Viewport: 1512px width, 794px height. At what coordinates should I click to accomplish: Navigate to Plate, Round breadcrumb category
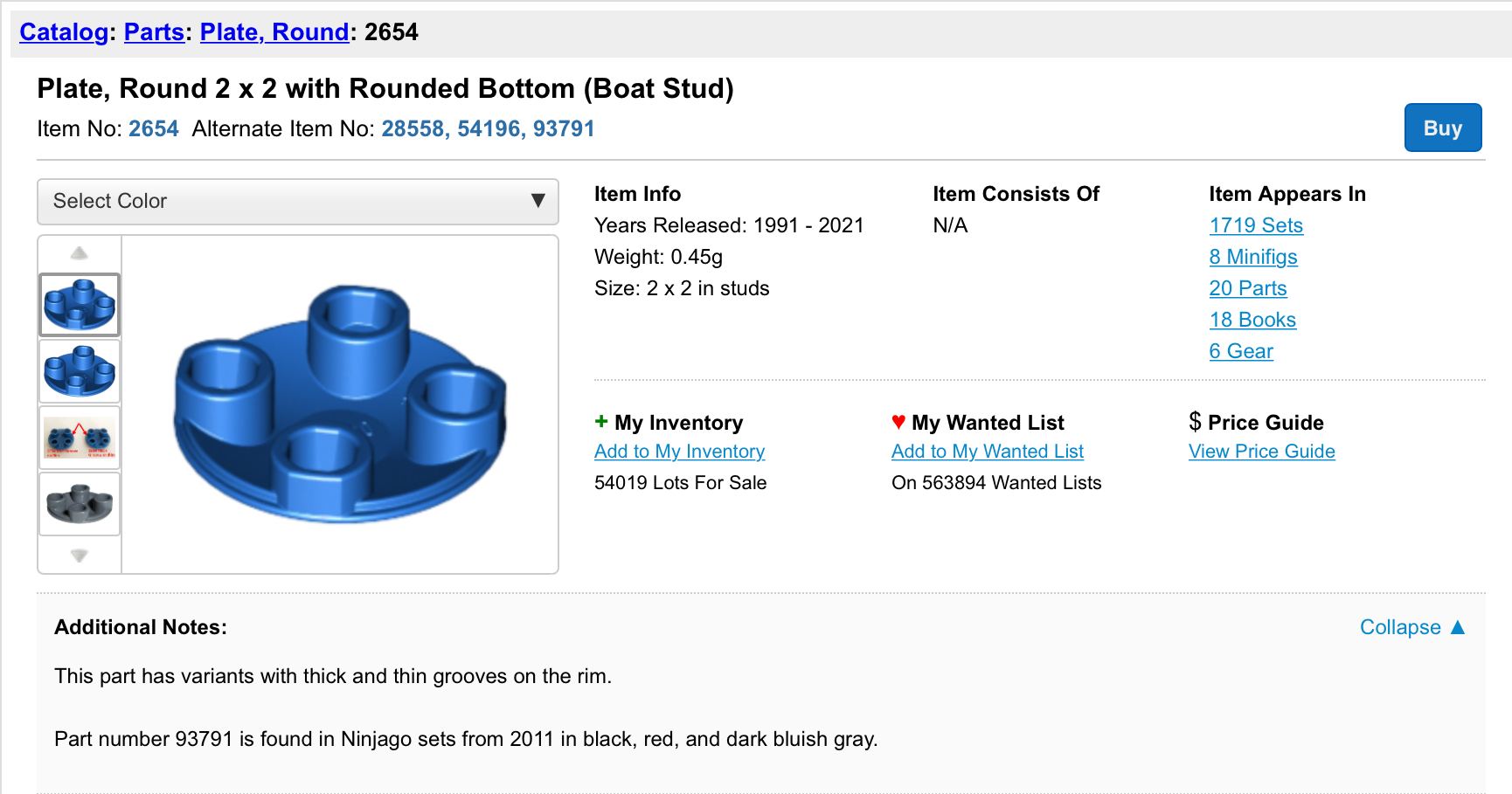coord(274,32)
